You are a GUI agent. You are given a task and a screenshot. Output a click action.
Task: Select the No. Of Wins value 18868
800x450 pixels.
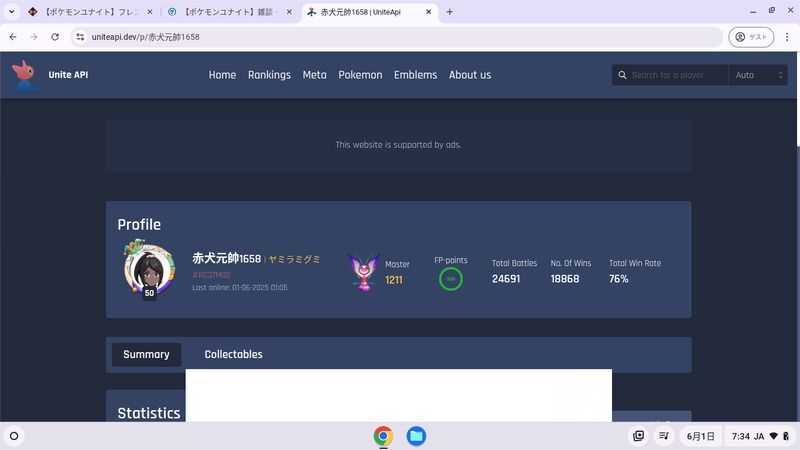565,279
